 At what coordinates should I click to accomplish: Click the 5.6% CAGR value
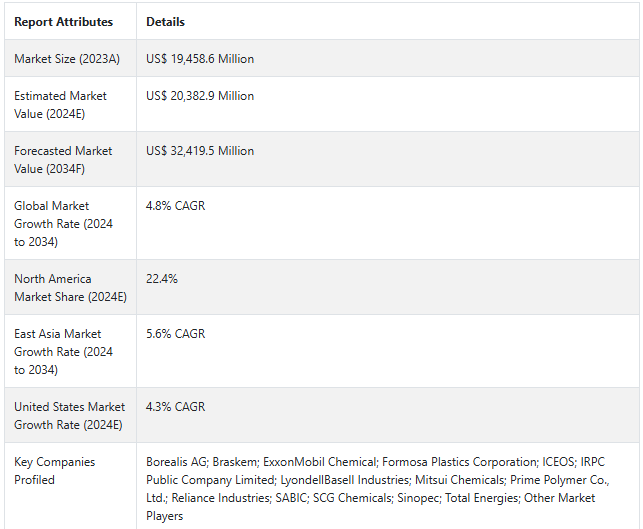click(x=175, y=334)
